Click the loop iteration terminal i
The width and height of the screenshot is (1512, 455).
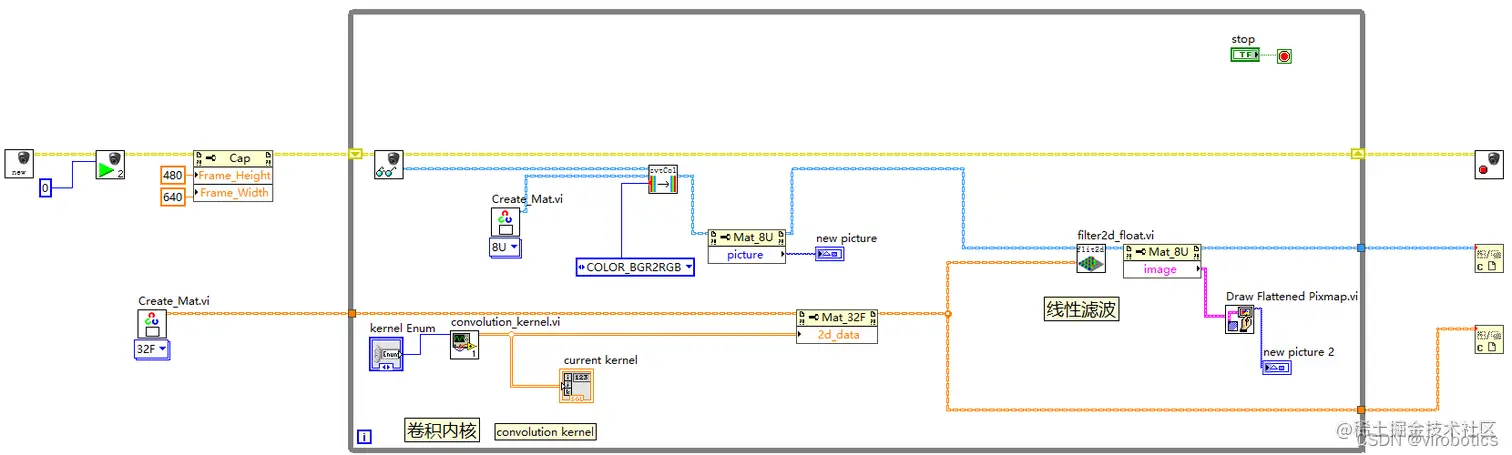[x=365, y=436]
